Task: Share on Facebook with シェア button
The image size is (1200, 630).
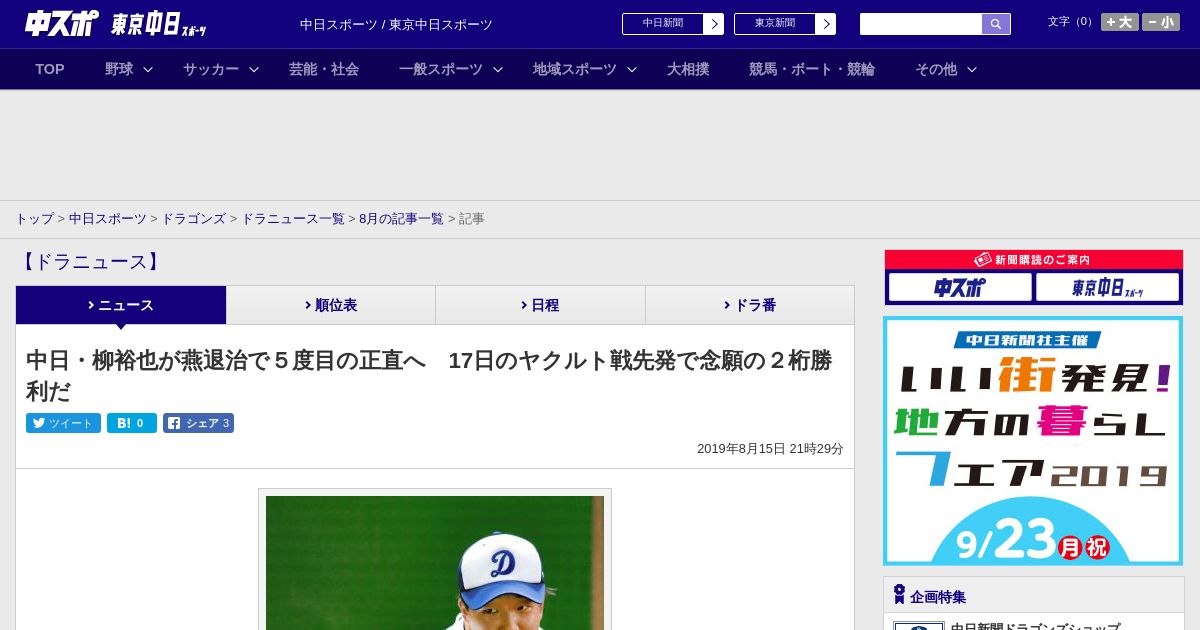Action: (198, 423)
